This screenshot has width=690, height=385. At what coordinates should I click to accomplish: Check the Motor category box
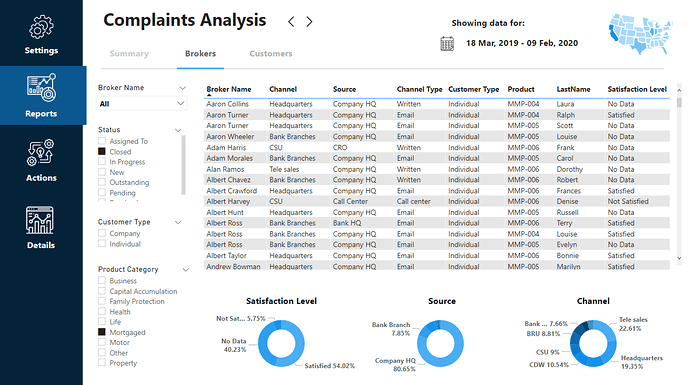point(102,342)
